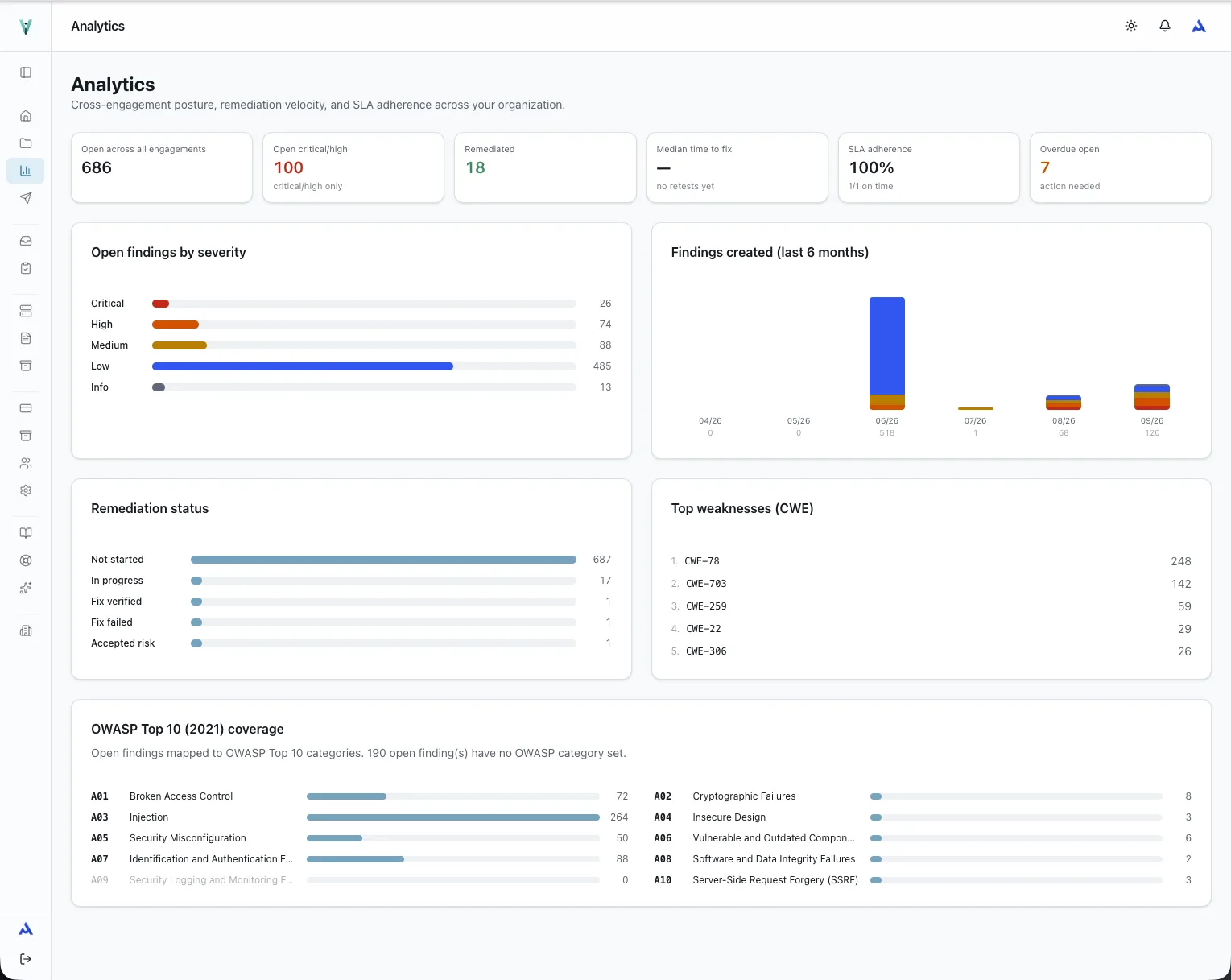Click the Critical severity label

[108, 304]
